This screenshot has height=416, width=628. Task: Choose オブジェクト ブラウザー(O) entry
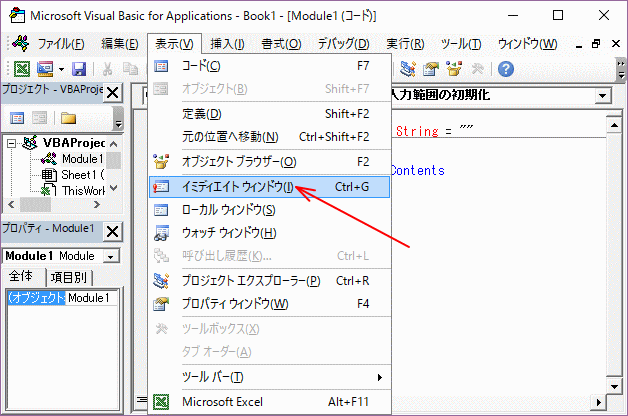[x=269, y=162]
